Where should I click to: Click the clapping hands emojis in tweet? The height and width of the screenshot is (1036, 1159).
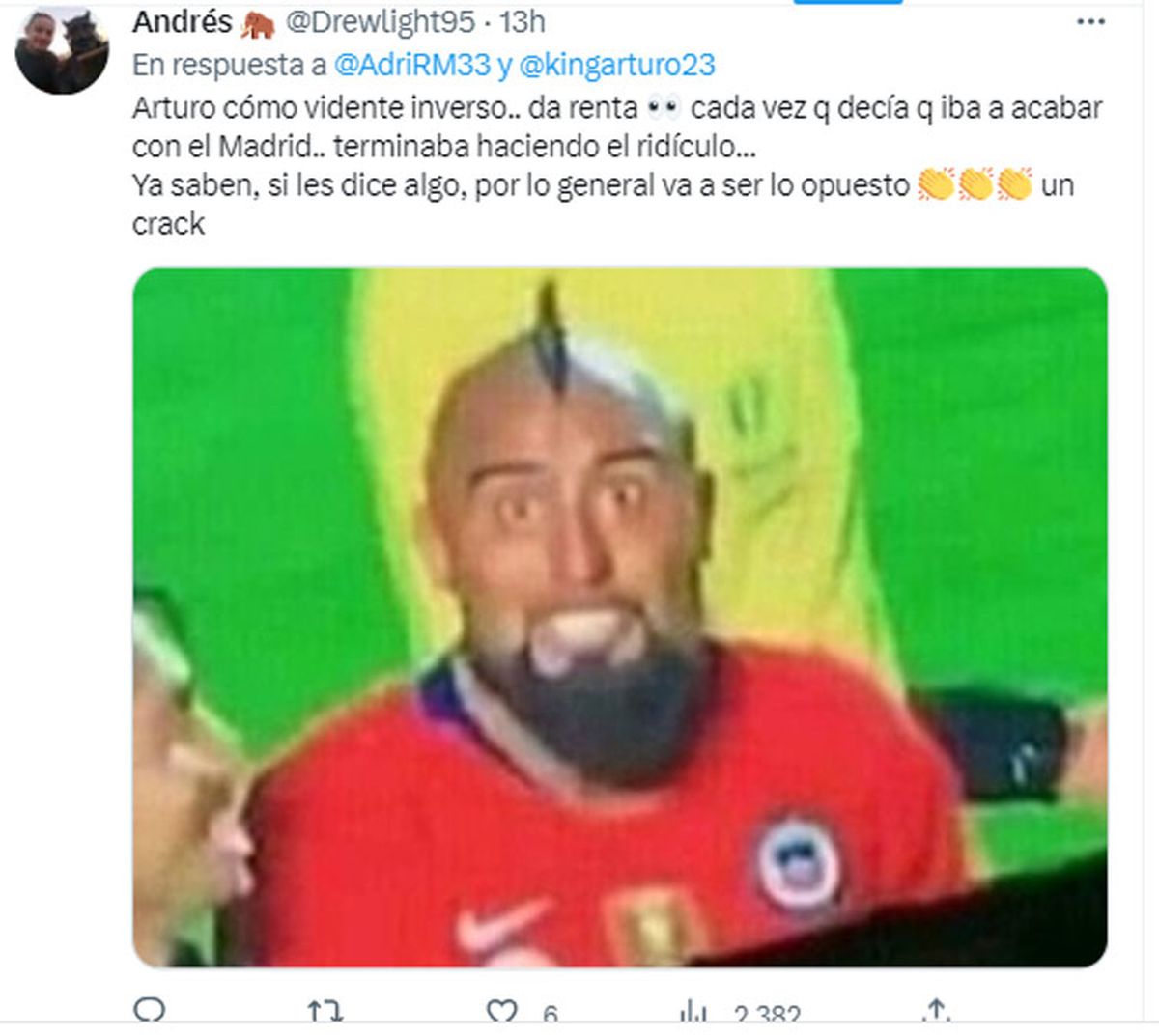(x=975, y=184)
